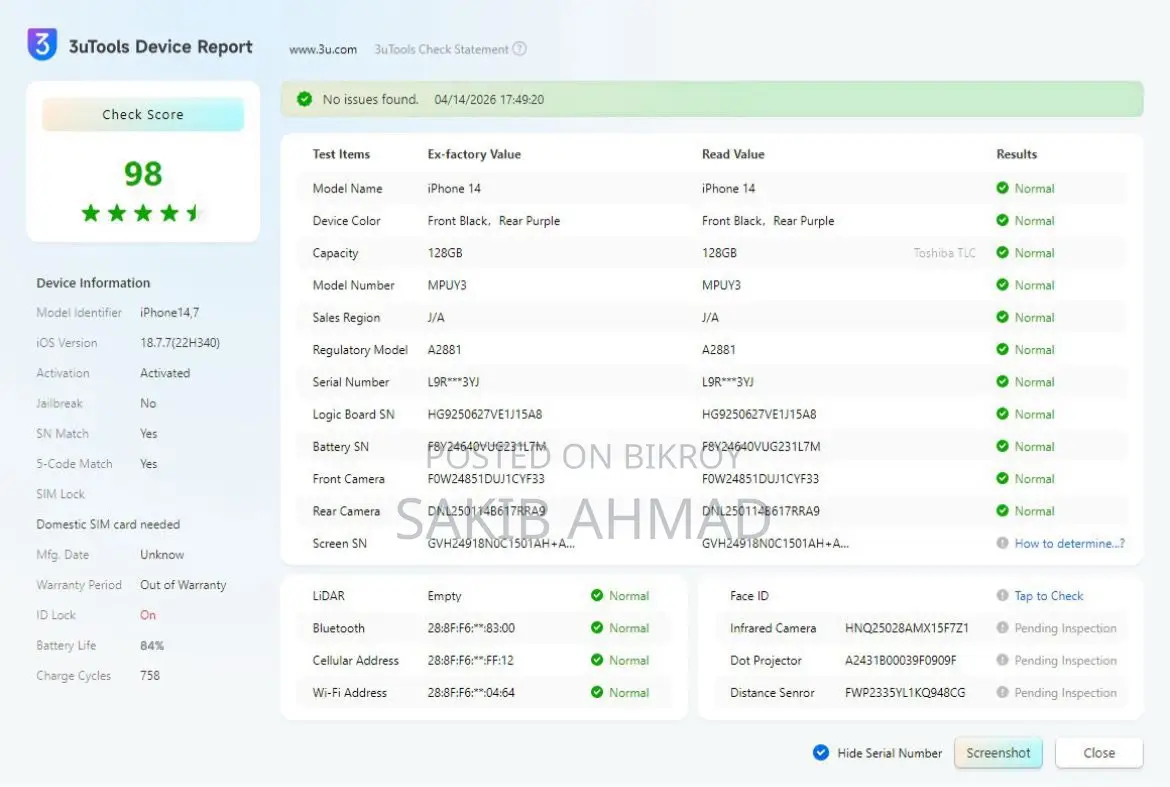Click the Read Value column header
The width and height of the screenshot is (1170, 787).
pyautogui.click(x=733, y=154)
